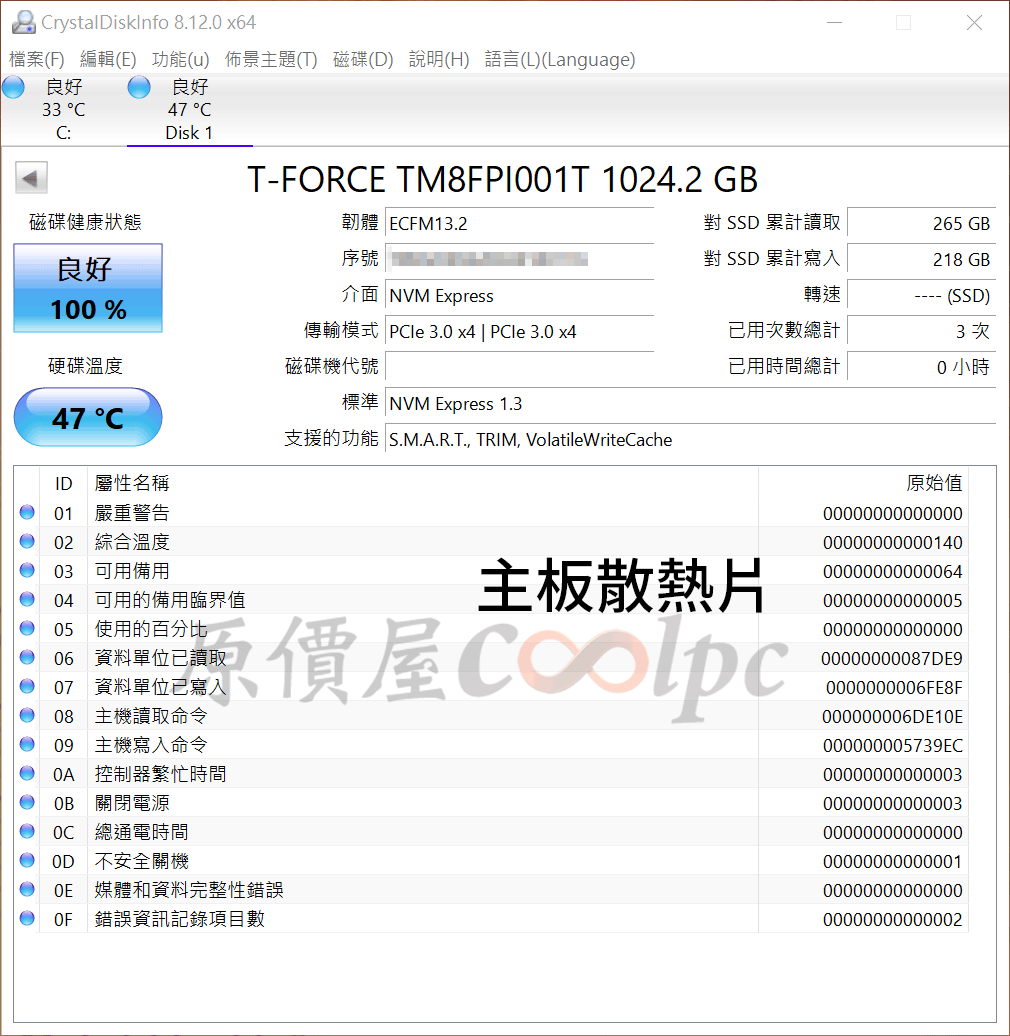Click the blurred serial number field
This screenshot has width=1010, height=1036.
pos(519,259)
